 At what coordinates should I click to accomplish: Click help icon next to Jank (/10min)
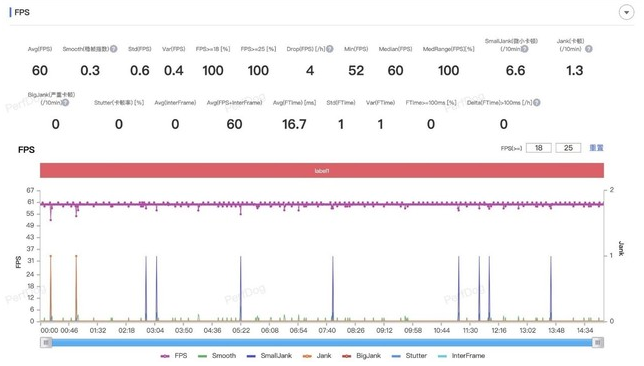tap(589, 49)
